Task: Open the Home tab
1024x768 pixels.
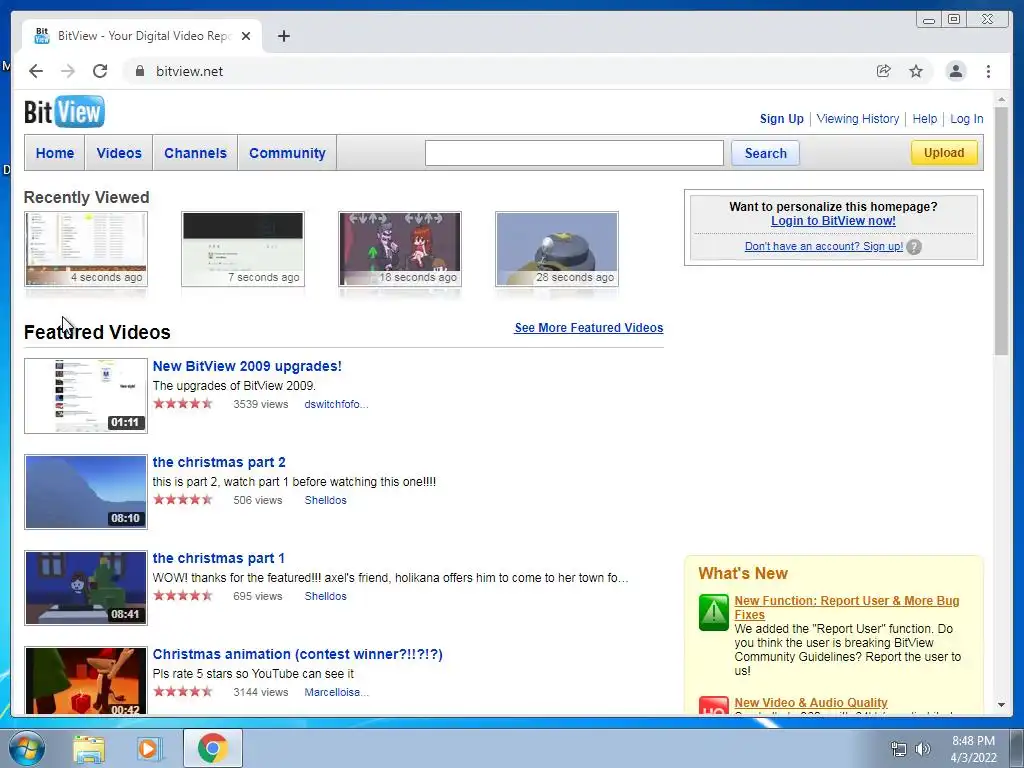Action: (55, 153)
